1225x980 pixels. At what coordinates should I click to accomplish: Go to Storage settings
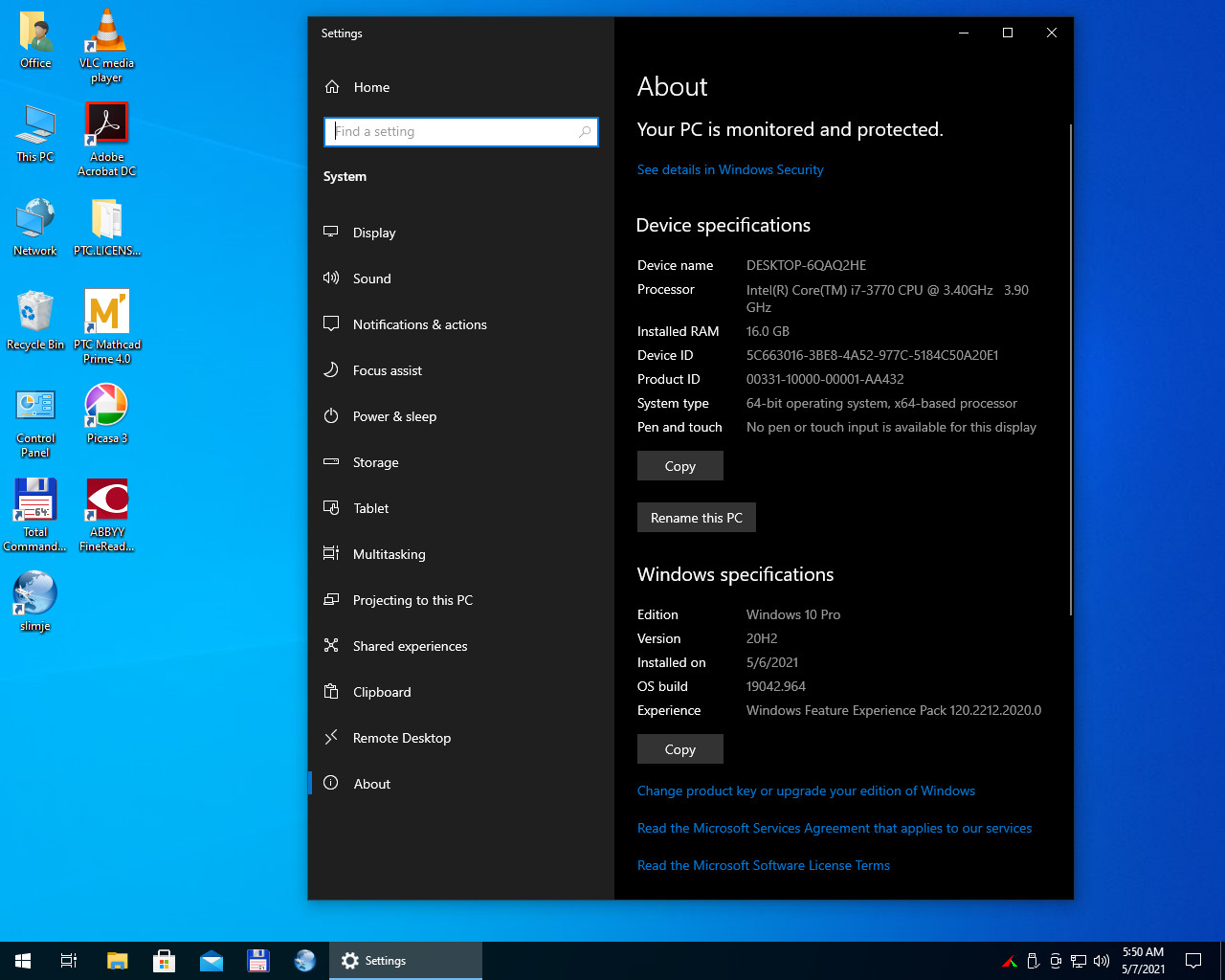(375, 462)
